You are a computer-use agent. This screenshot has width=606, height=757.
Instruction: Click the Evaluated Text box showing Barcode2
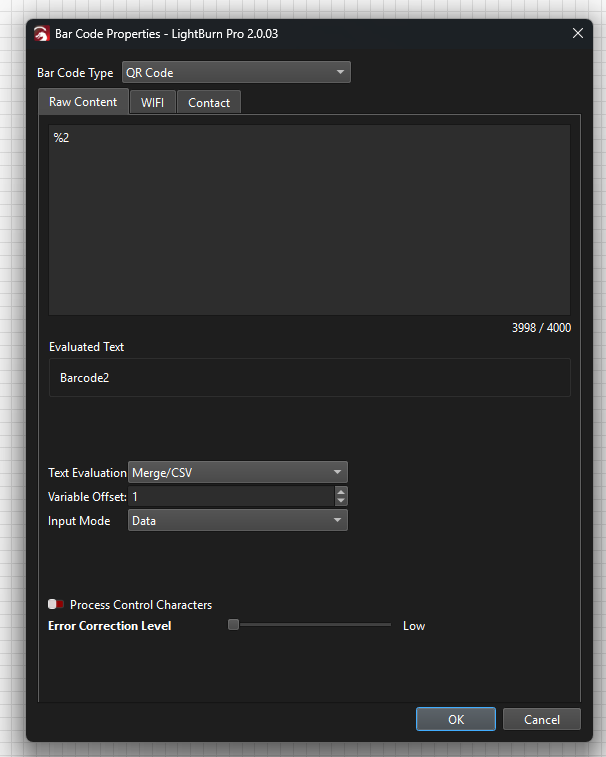309,378
